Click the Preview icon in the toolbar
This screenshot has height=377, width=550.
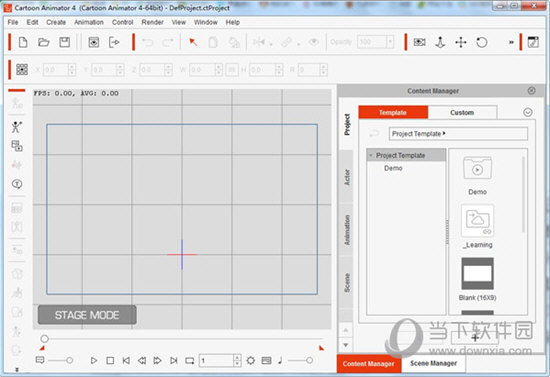94,42
